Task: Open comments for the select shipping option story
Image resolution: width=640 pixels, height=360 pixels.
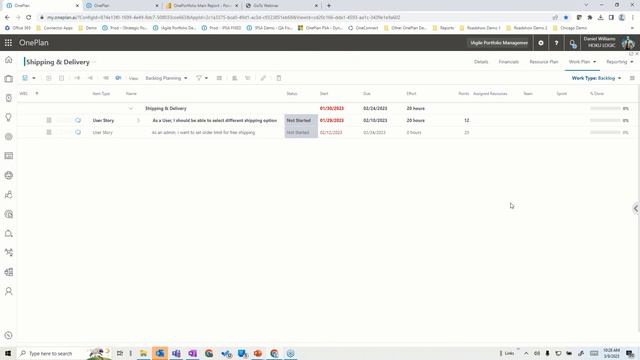Action: coord(78,120)
